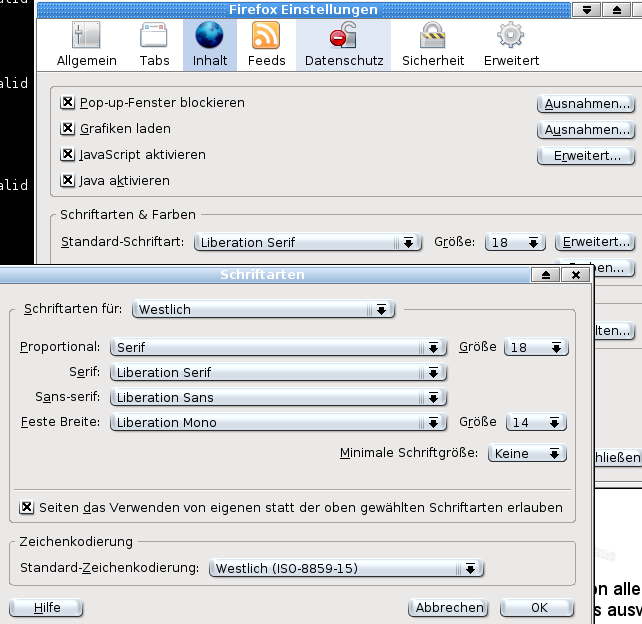Open the Sicherheit padlock panel
642x624 pixels.
[432, 45]
